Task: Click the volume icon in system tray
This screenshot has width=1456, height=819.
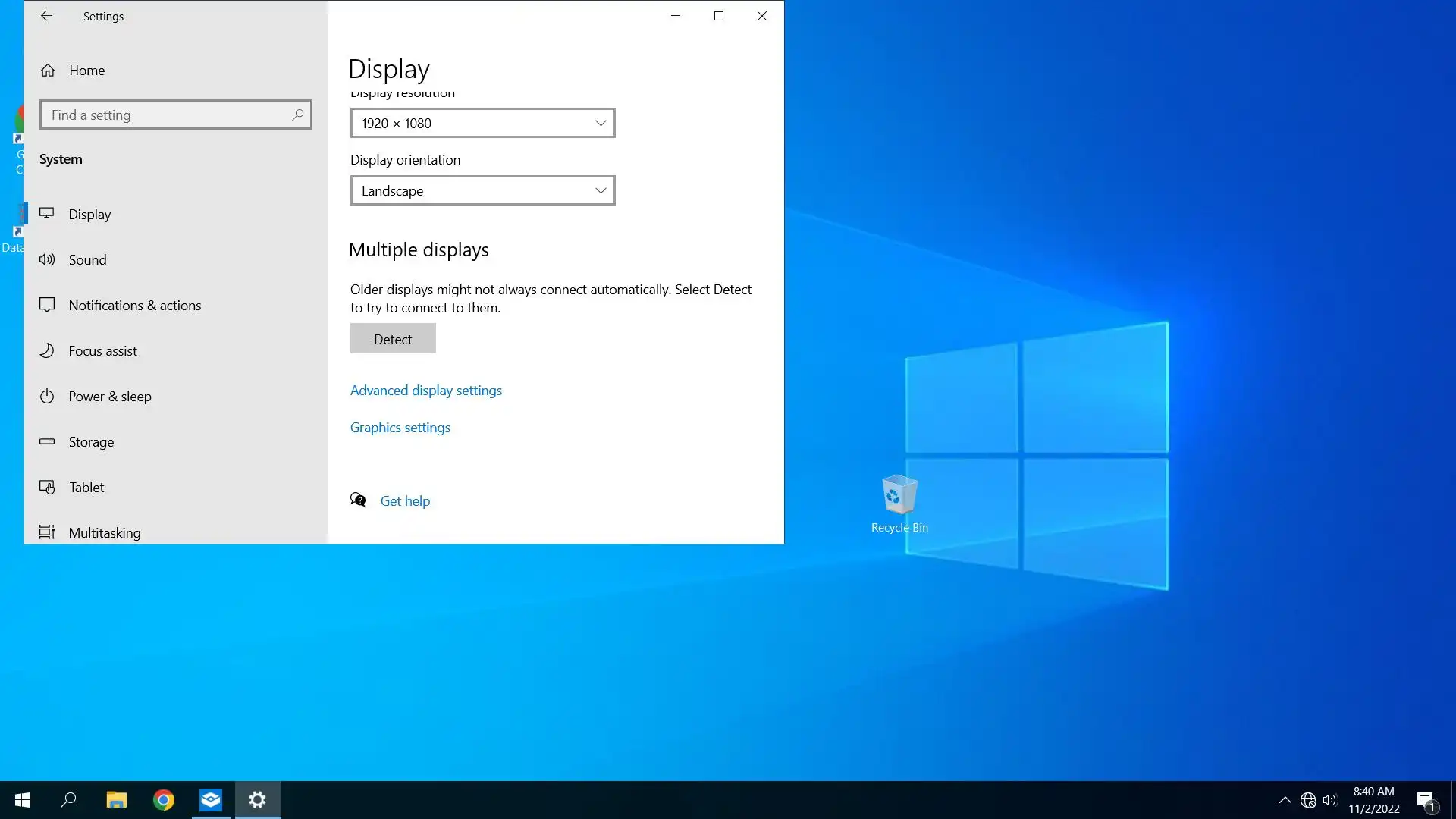Action: pyautogui.click(x=1329, y=800)
